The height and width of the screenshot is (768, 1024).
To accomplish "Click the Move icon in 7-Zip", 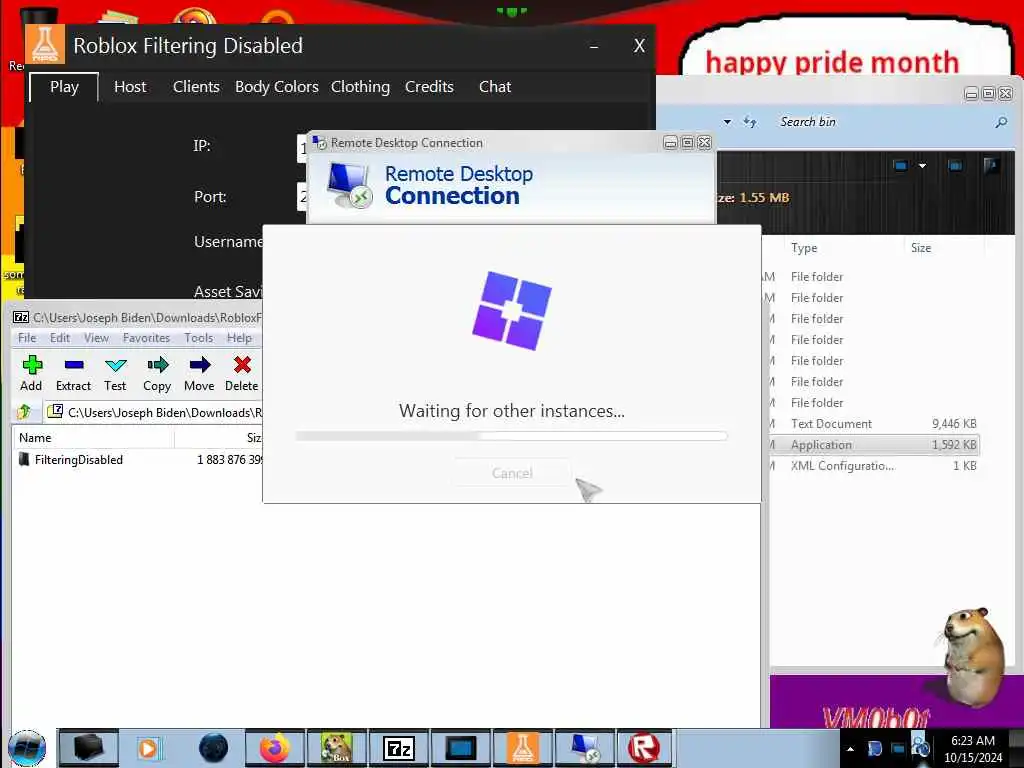I will tap(200, 365).
